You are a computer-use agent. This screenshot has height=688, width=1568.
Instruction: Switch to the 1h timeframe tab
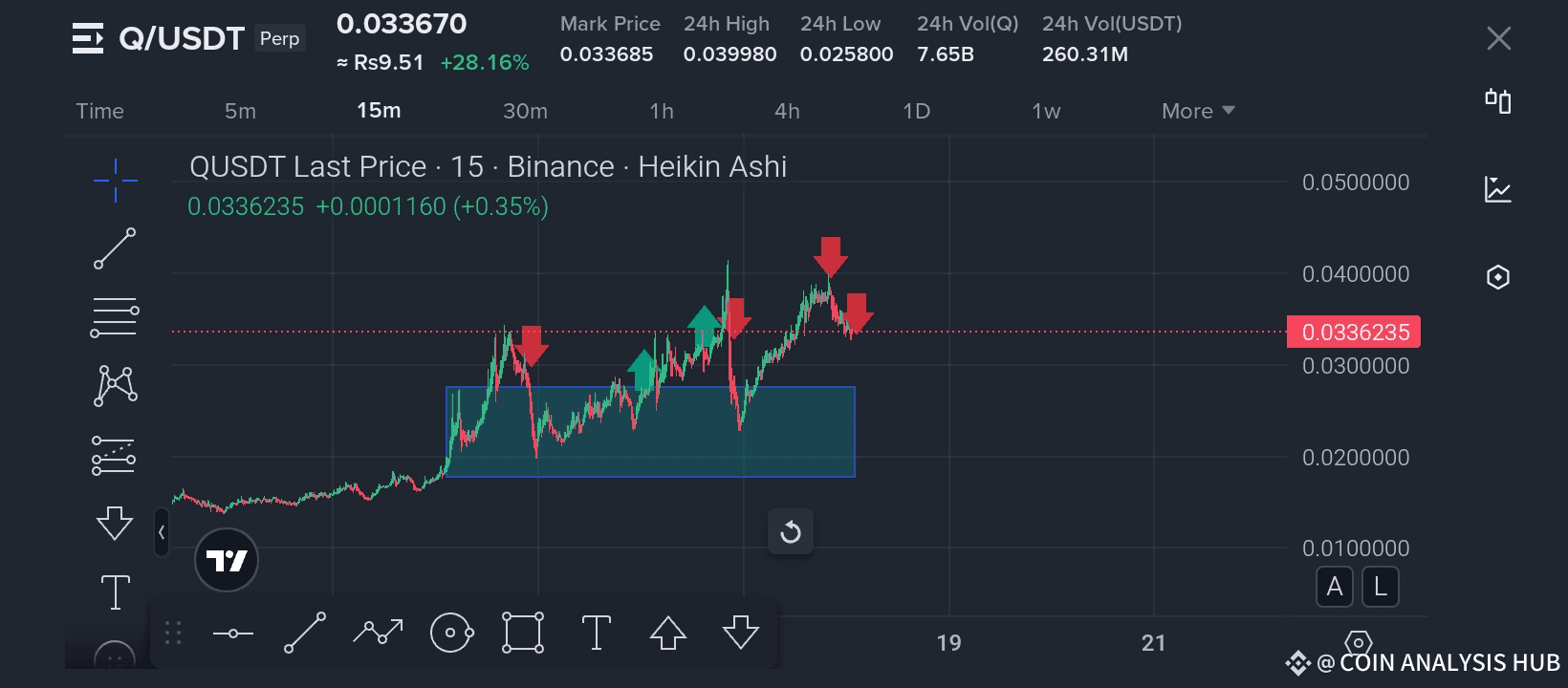coord(662,111)
